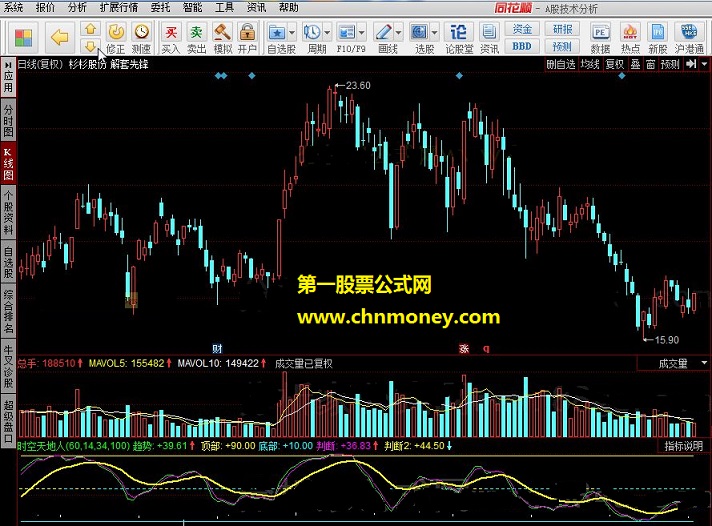Go back with the orange left arrow
This screenshot has height=526, width=712.
(59, 37)
